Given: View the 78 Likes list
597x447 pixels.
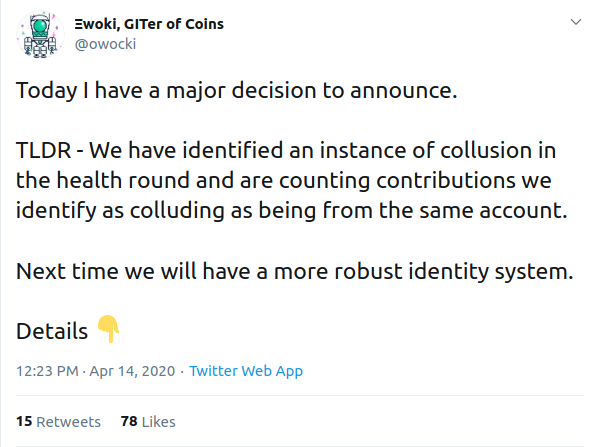Looking at the screenshot, I should 148,421.
